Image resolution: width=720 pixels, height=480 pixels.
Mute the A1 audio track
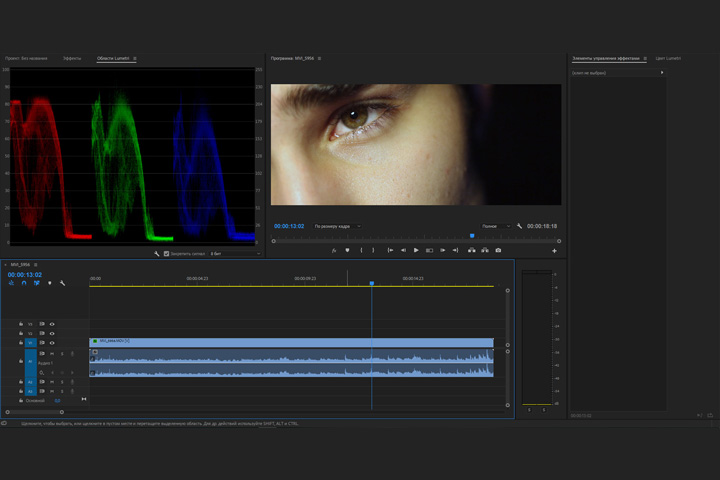(52, 354)
